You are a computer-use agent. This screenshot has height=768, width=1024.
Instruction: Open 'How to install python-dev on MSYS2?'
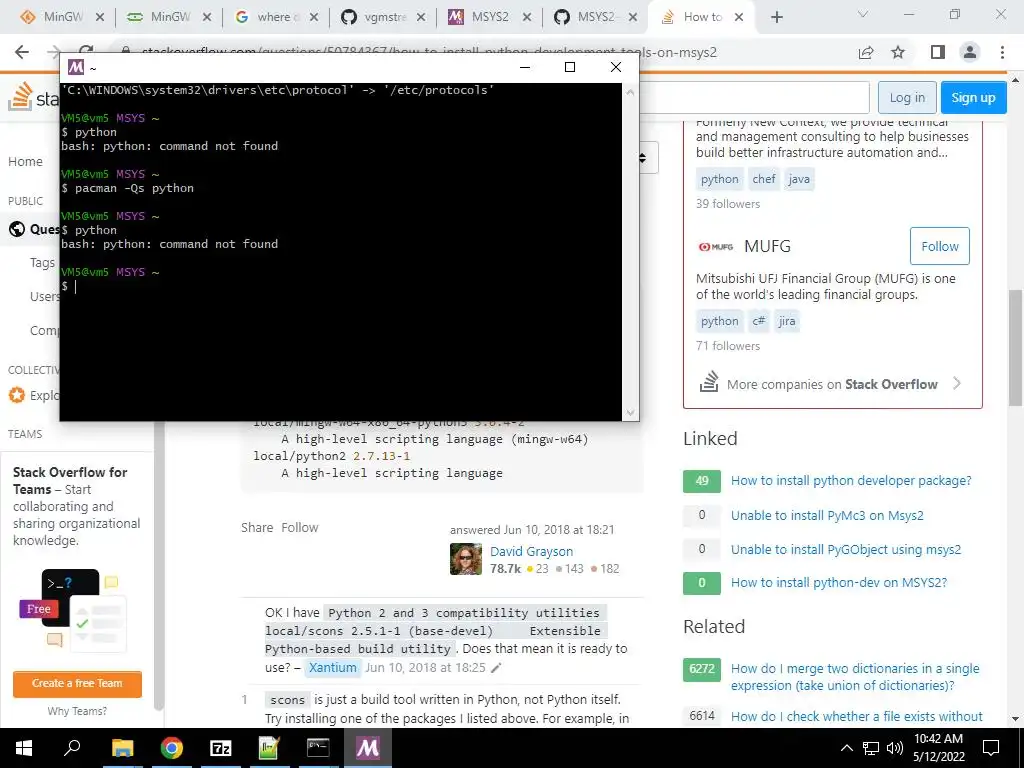point(839,583)
